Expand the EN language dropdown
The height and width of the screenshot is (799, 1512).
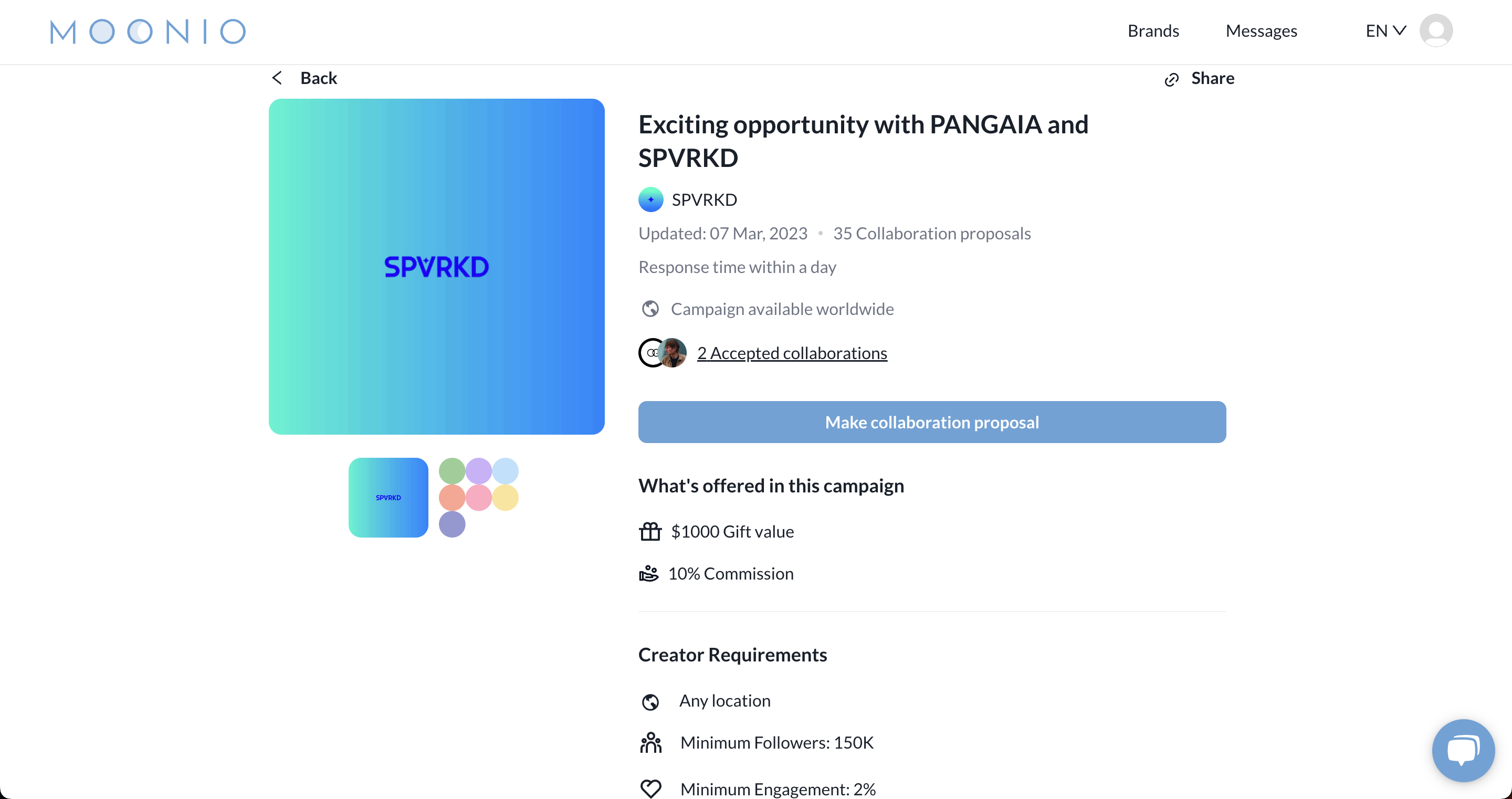pyautogui.click(x=1386, y=30)
